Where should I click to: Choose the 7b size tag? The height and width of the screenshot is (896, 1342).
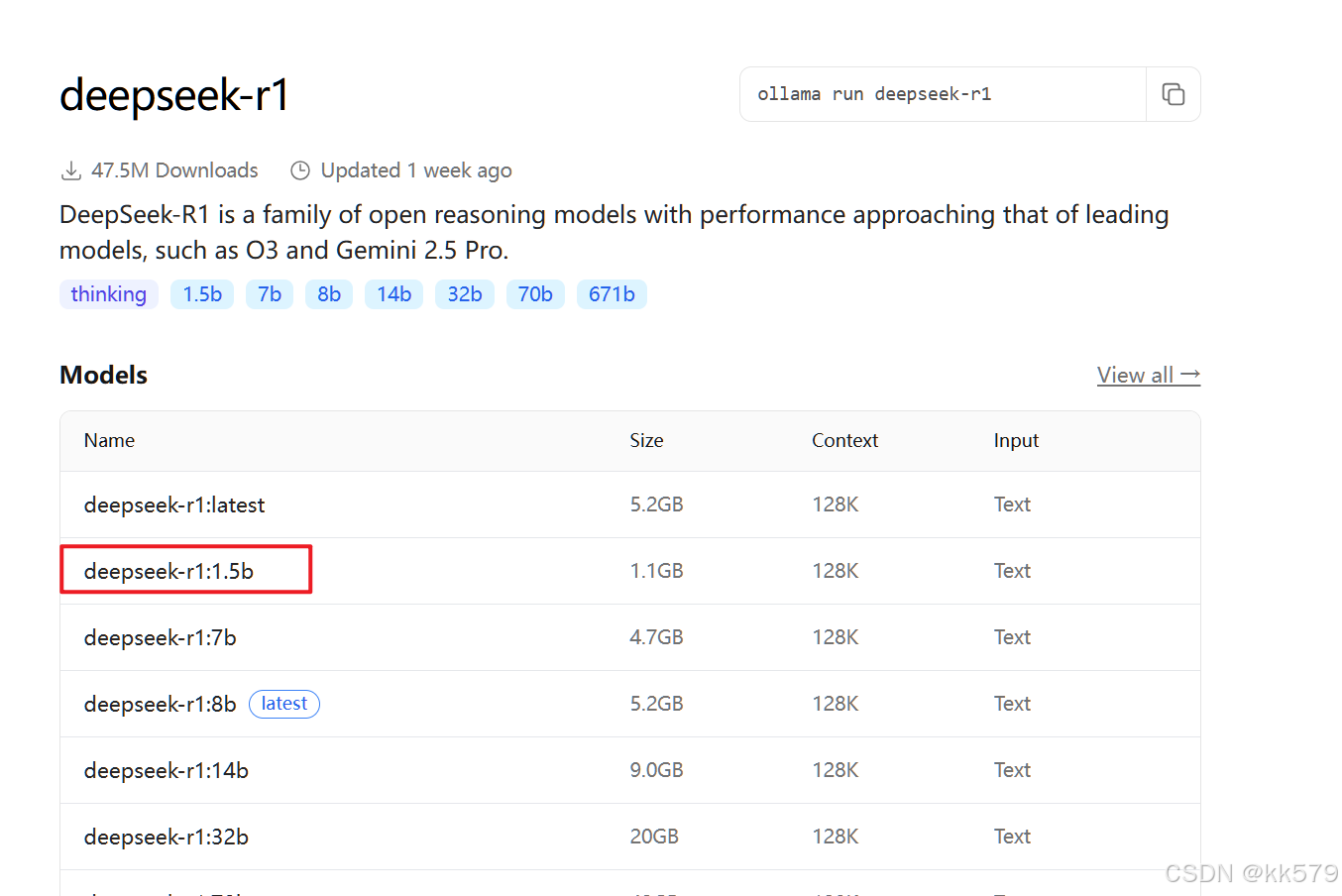click(x=270, y=294)
